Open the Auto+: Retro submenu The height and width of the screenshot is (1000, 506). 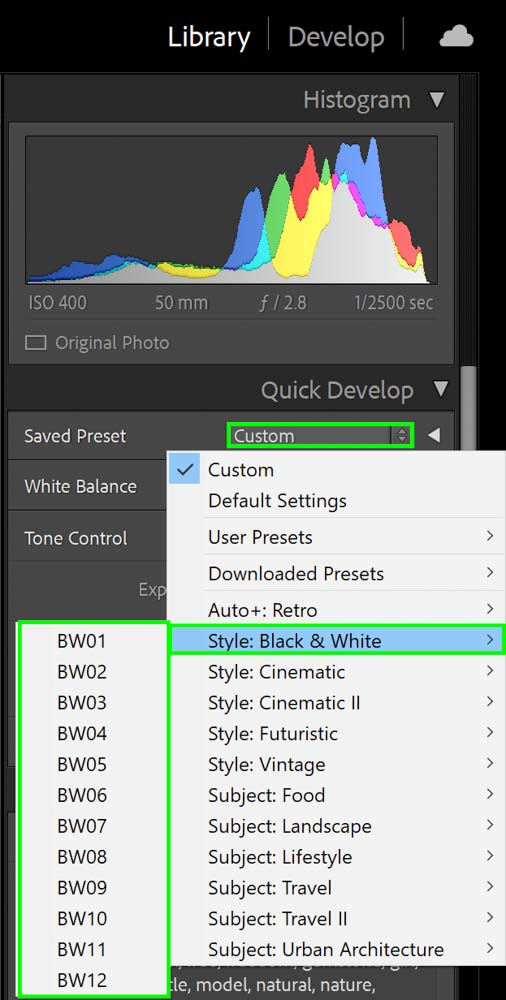pos(336,610)
